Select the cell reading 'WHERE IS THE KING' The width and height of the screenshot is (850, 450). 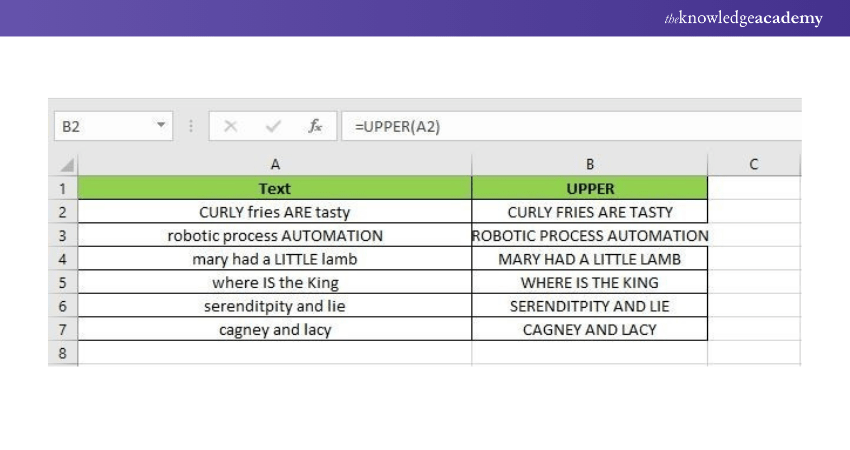click(590, 282)
